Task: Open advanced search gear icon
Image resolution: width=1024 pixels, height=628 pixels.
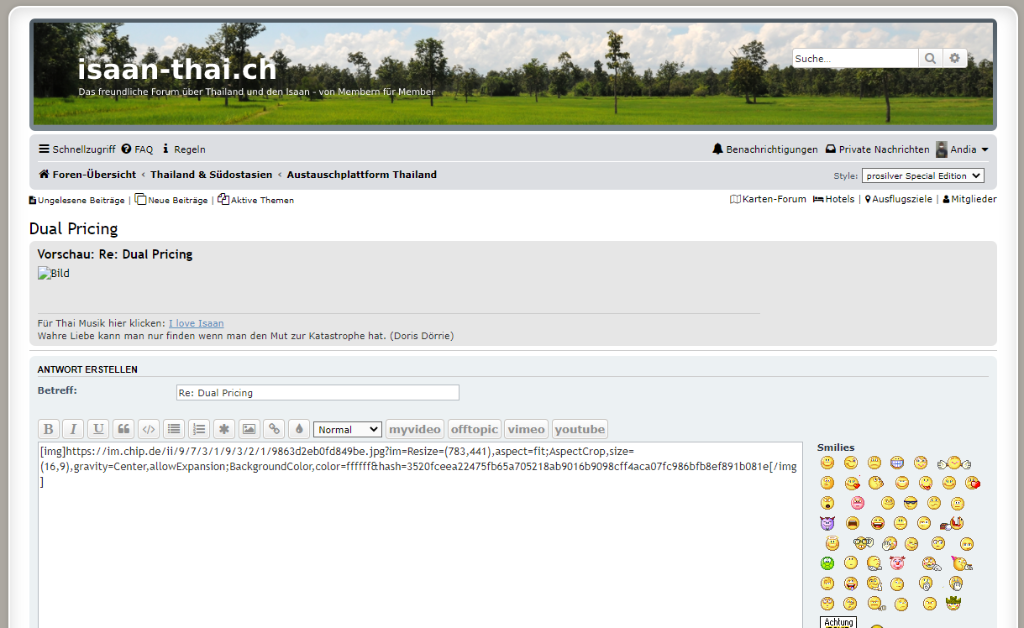Action: pyautogui.click(x=955, y=59)
